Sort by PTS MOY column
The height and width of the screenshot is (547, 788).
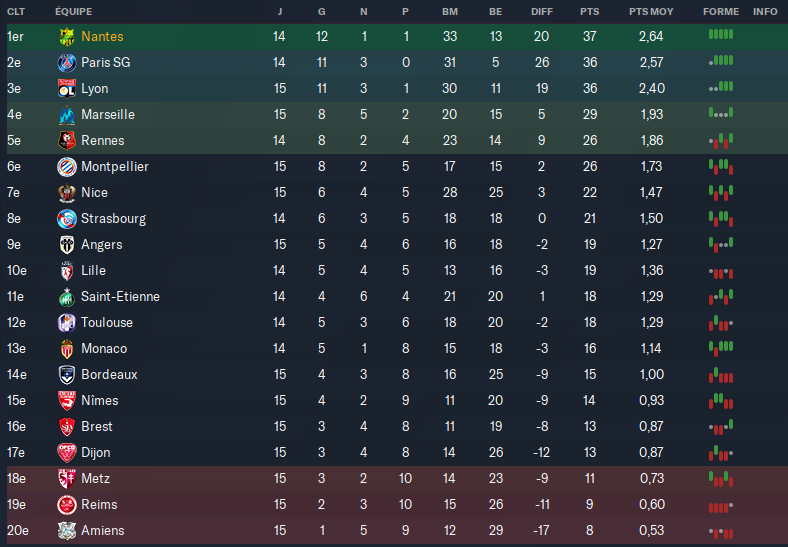(651, 12)
